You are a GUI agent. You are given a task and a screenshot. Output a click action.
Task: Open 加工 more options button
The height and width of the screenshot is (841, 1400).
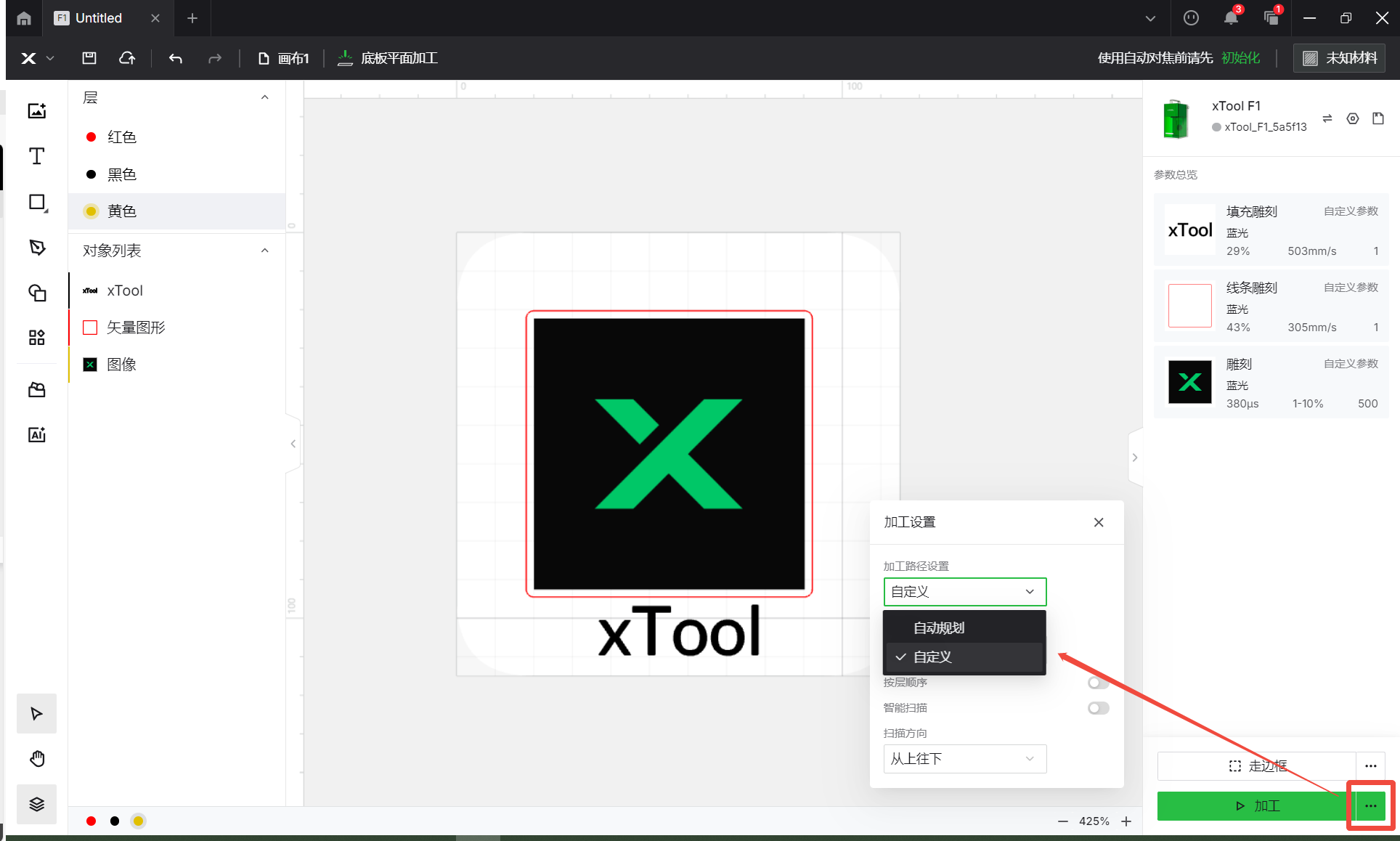pyautogui.click(x=1371, y=806)
